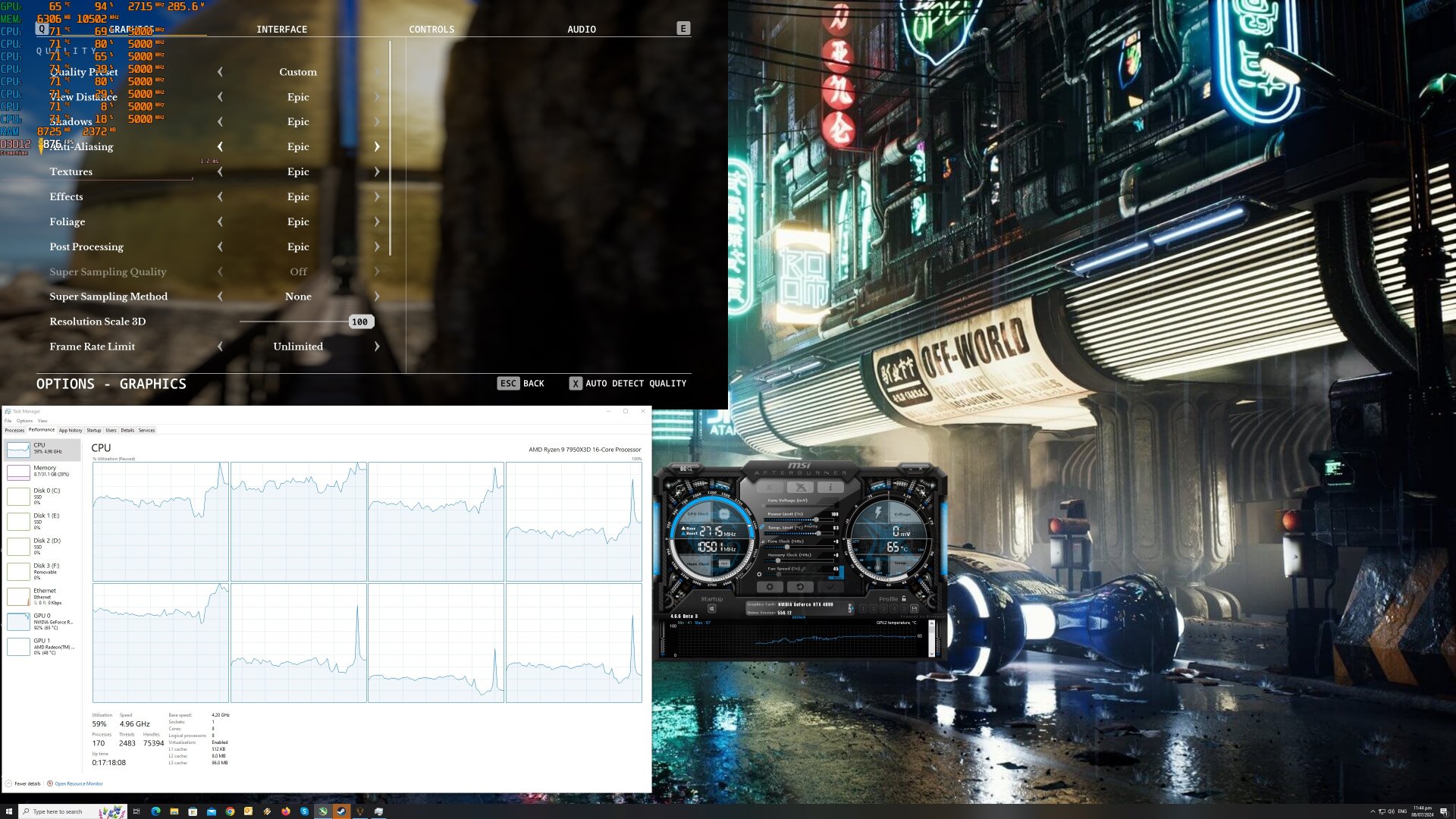Click Open Resource Monitor link in Task Manager
Image resolution: width=1456 pixels, height=819 pixels.
(78, 783)
